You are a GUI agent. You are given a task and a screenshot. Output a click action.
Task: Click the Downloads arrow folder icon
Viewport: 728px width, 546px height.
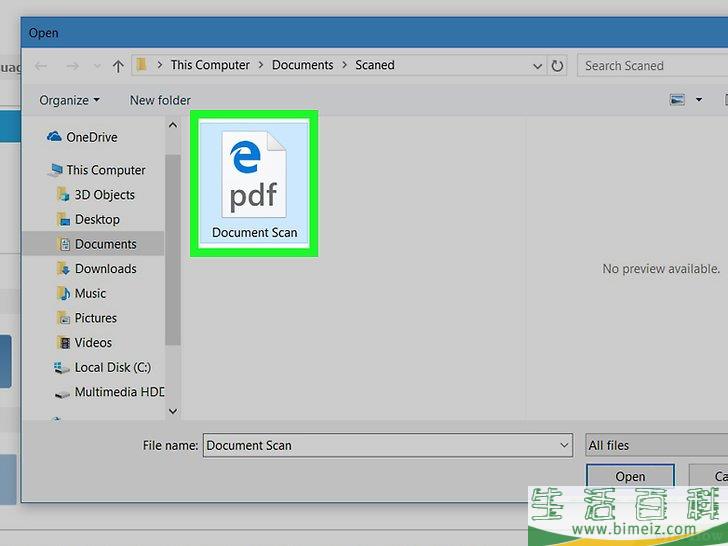[63, 269]
